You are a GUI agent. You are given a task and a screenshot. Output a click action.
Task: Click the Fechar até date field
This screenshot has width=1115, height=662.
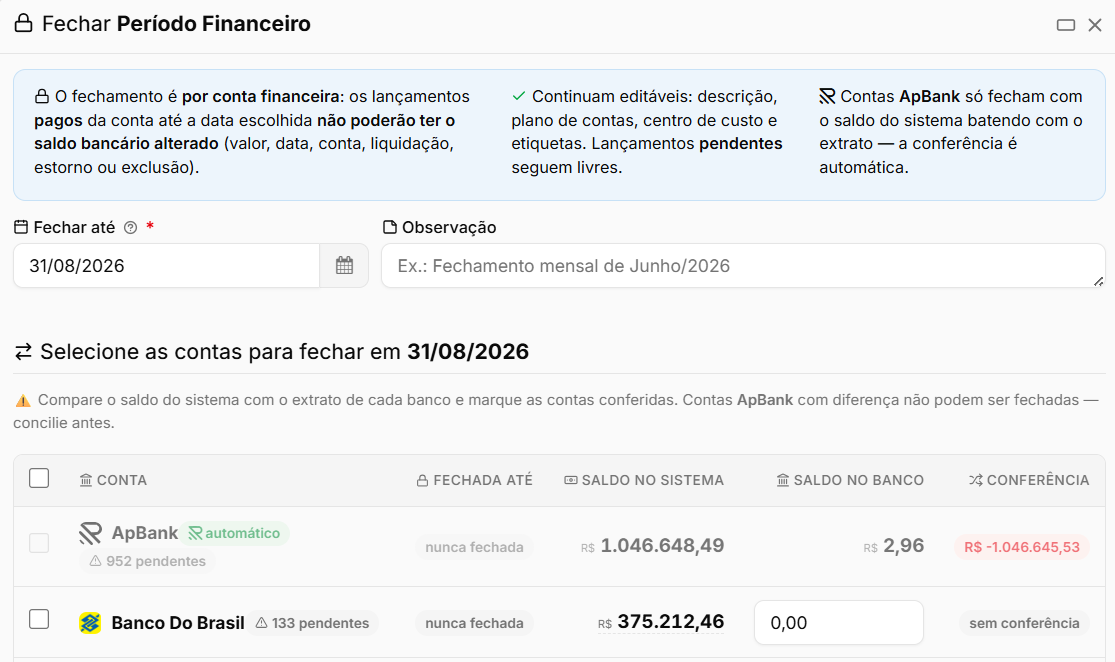166,266
